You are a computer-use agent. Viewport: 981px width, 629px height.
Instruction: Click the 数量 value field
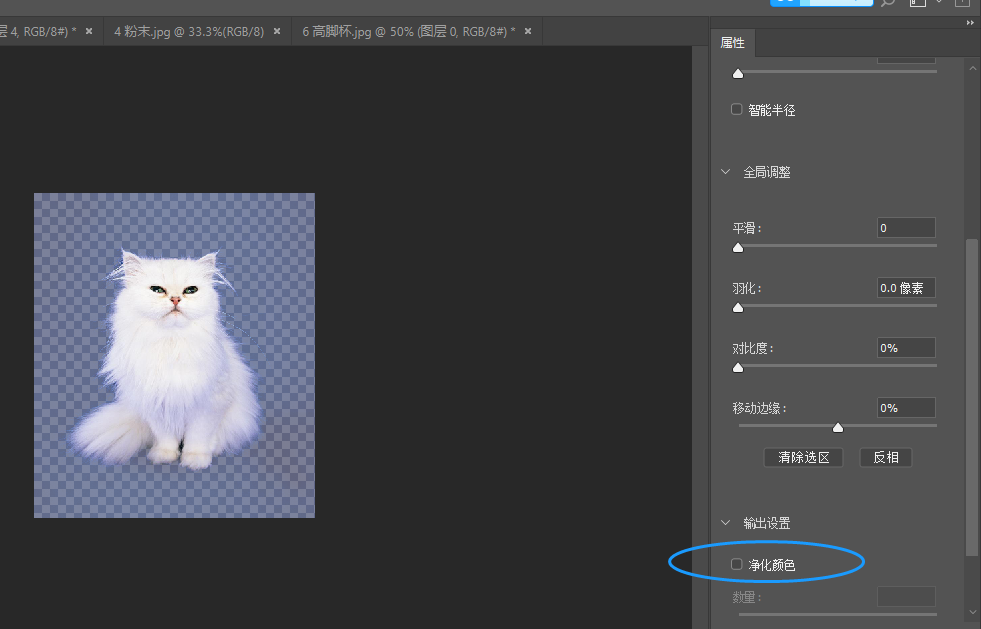pos(906,596)
